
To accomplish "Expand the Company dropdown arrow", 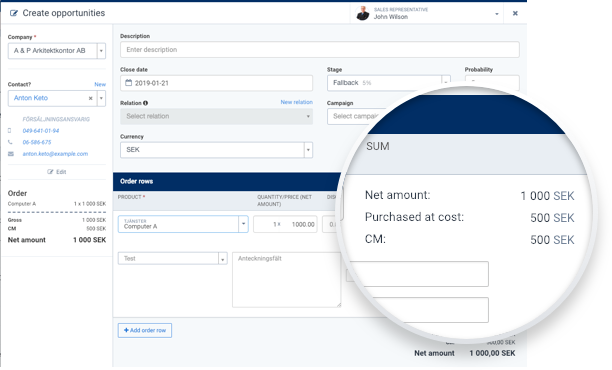I will click(101, 51).
